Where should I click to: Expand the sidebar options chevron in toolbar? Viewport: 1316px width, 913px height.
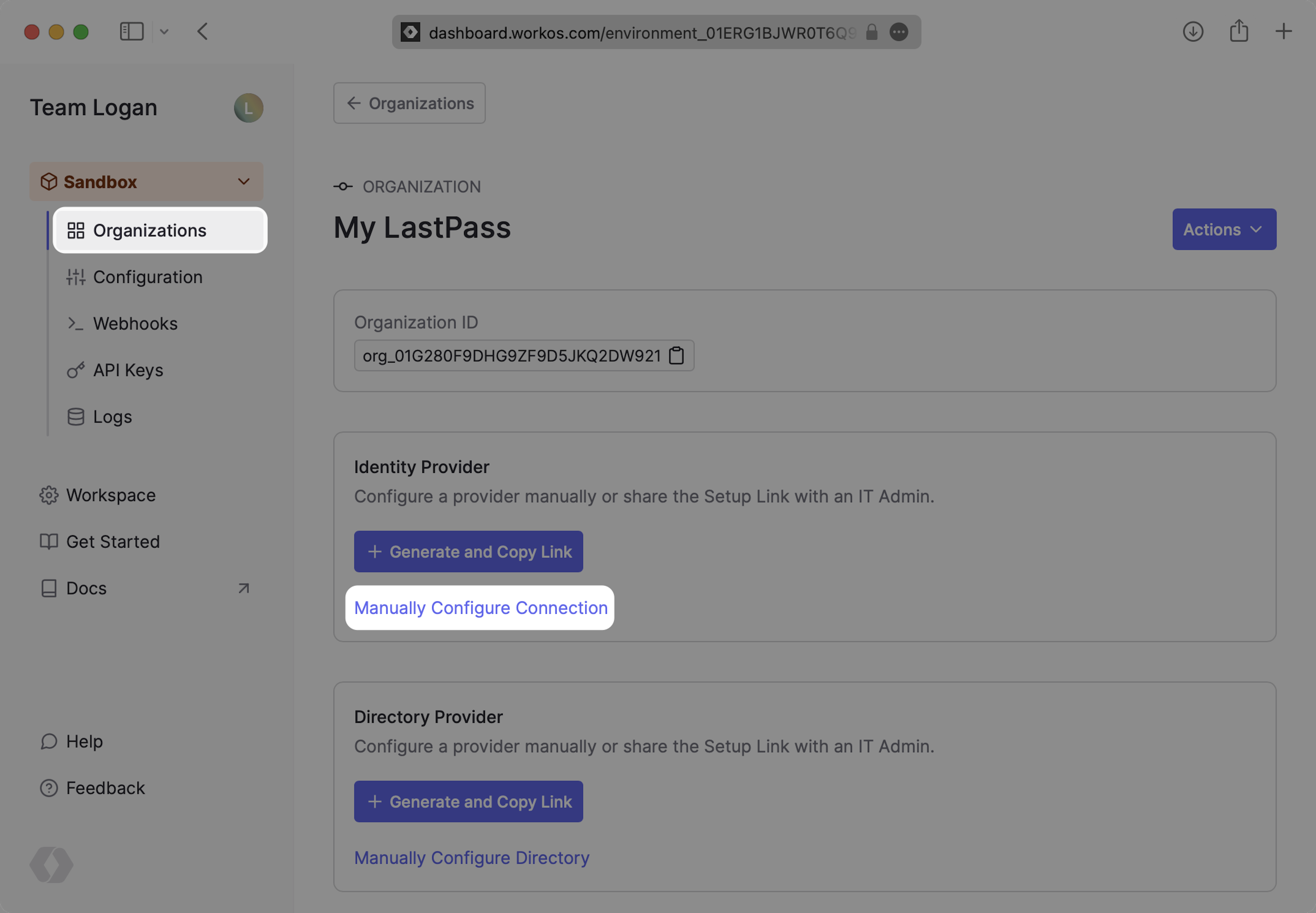[x=164, y=32]
